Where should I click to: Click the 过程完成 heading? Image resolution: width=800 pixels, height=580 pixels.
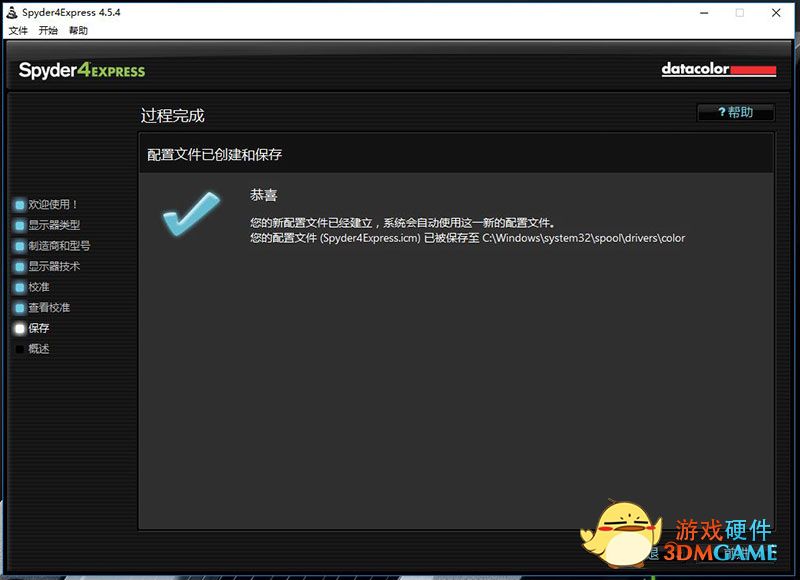(172, 116)
